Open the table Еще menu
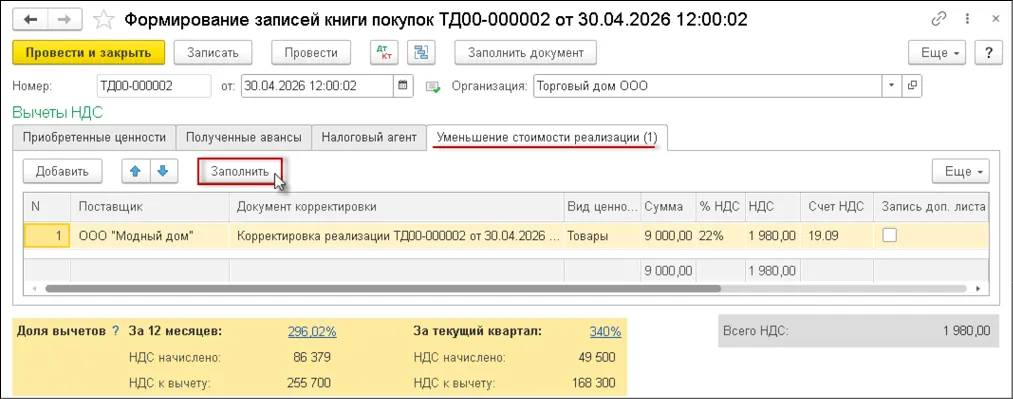Screen dimensions: 1013x399 tap(962, 172)
